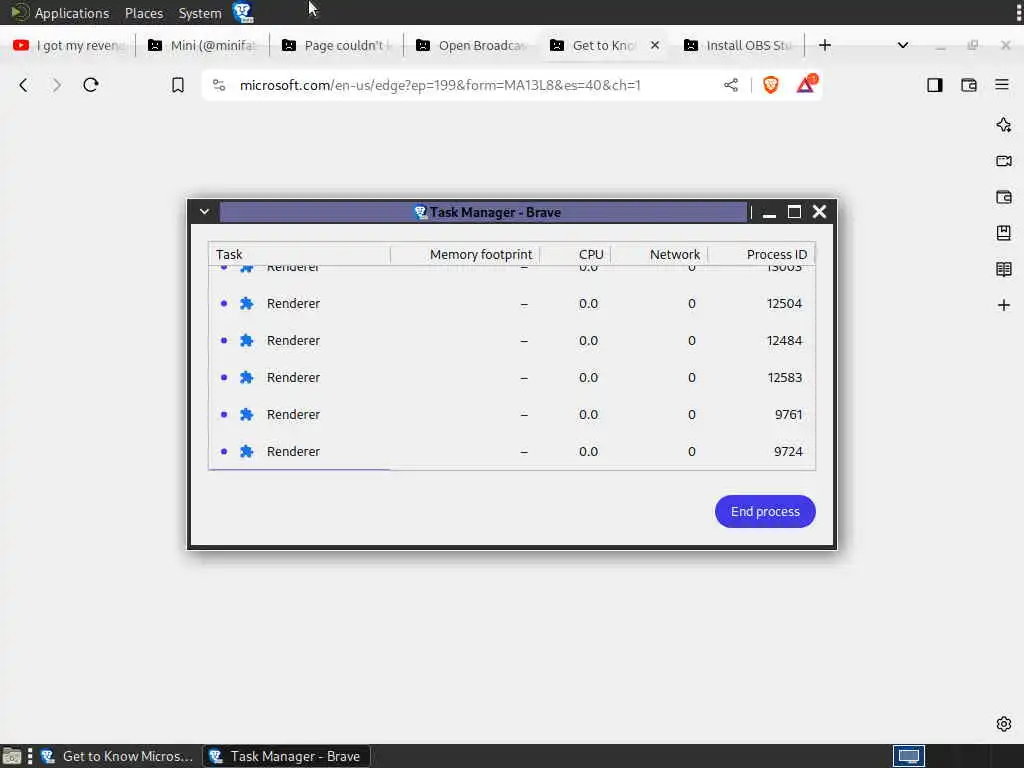This screenshot has width=1024, height=768.
Task: Select Renderer row with process ID 12583
Action: [512, 377]
